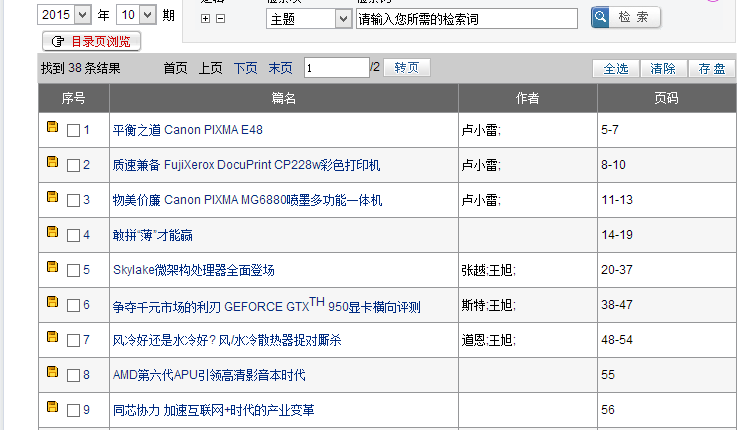Check the checkbox for item 5
This screenshot has height=430, width=754.
click(x=73, y=270)
